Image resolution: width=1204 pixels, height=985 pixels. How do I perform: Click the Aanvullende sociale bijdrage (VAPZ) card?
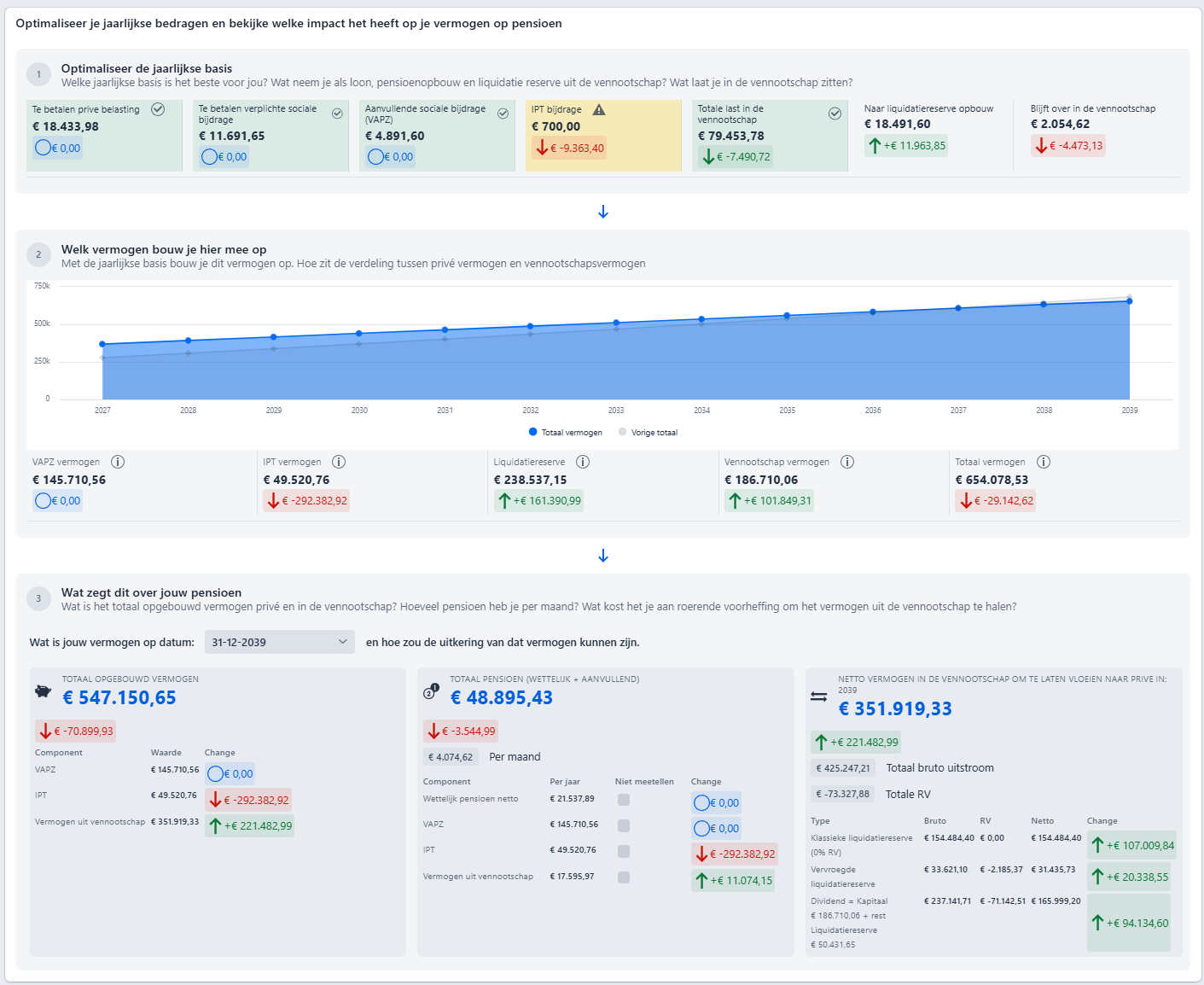437,136
